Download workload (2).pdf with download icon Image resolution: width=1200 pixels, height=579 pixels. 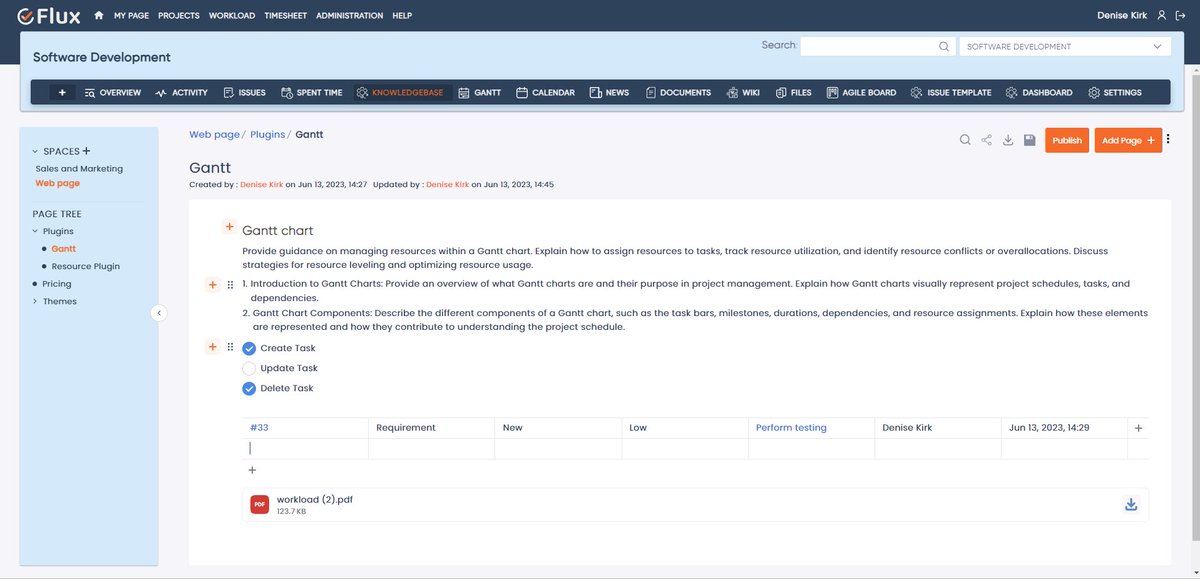coord(1131,504)
